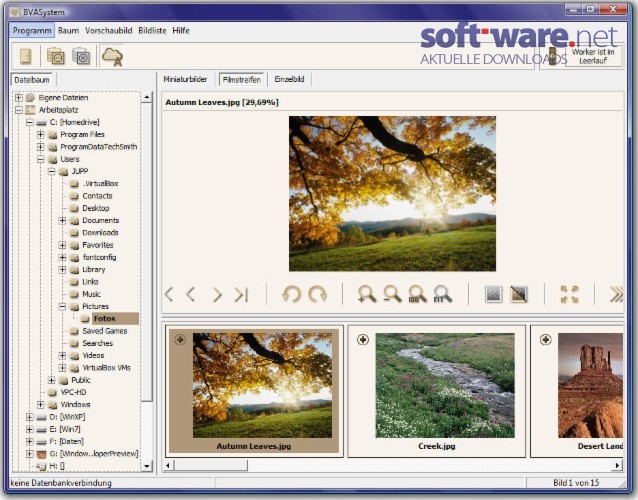Jump to the last image
The image size is (638, 500).
point(241,294)
